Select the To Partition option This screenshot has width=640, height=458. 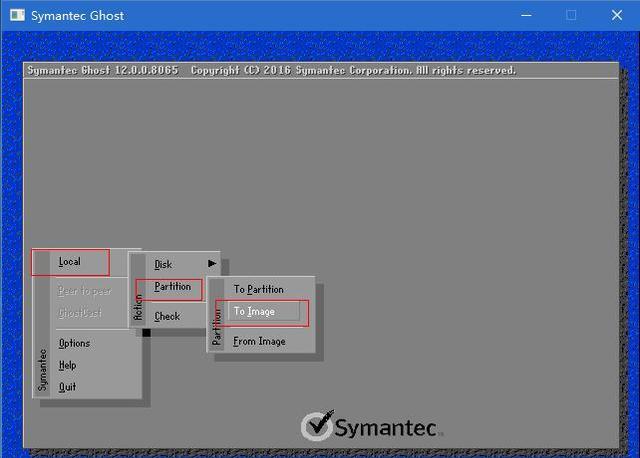click(x=258, y=289)
